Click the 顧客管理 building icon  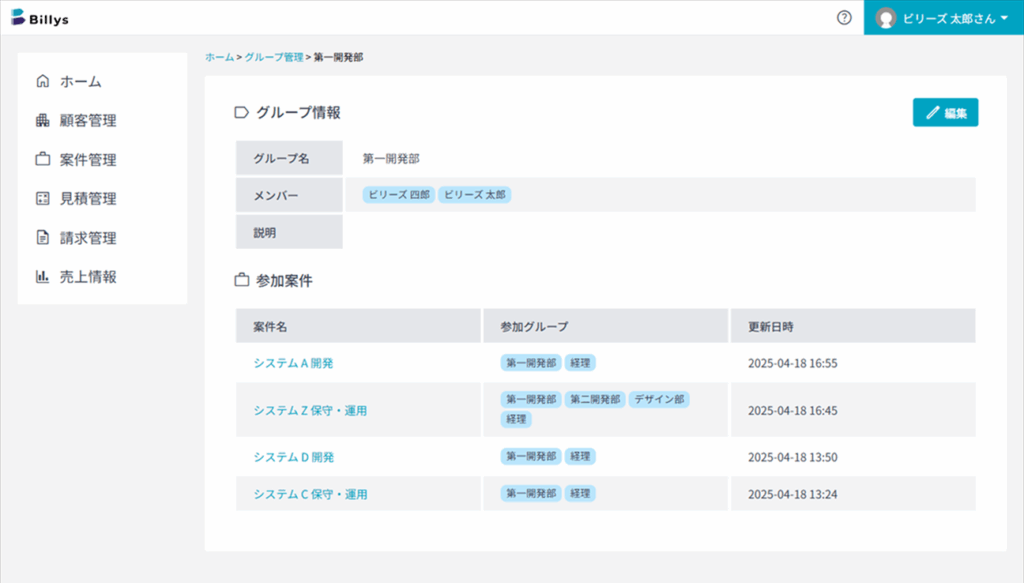(42, 120)
